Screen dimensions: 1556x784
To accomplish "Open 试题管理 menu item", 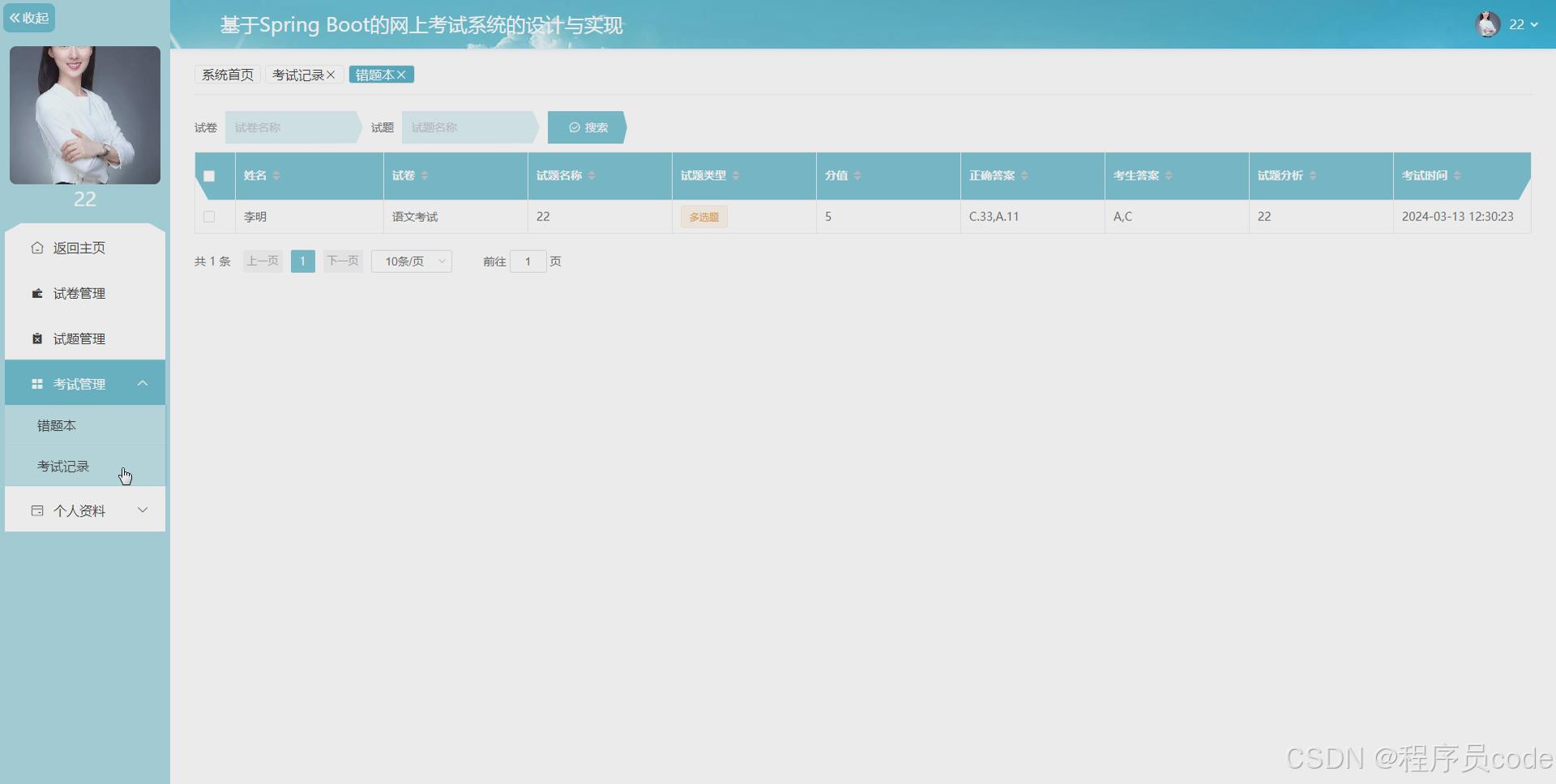I will 85,339.
